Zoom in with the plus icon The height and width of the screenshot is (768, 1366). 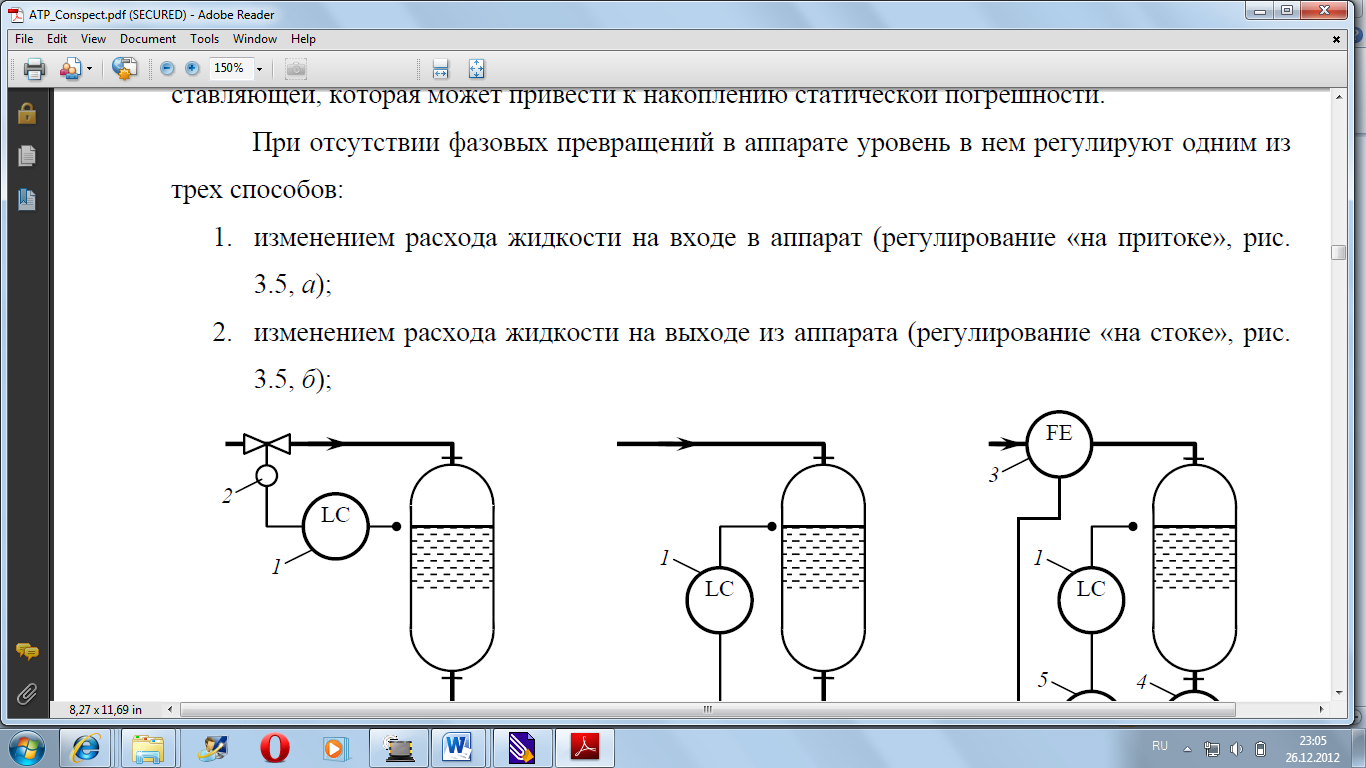pyautogui.click(x=192, y=69)
